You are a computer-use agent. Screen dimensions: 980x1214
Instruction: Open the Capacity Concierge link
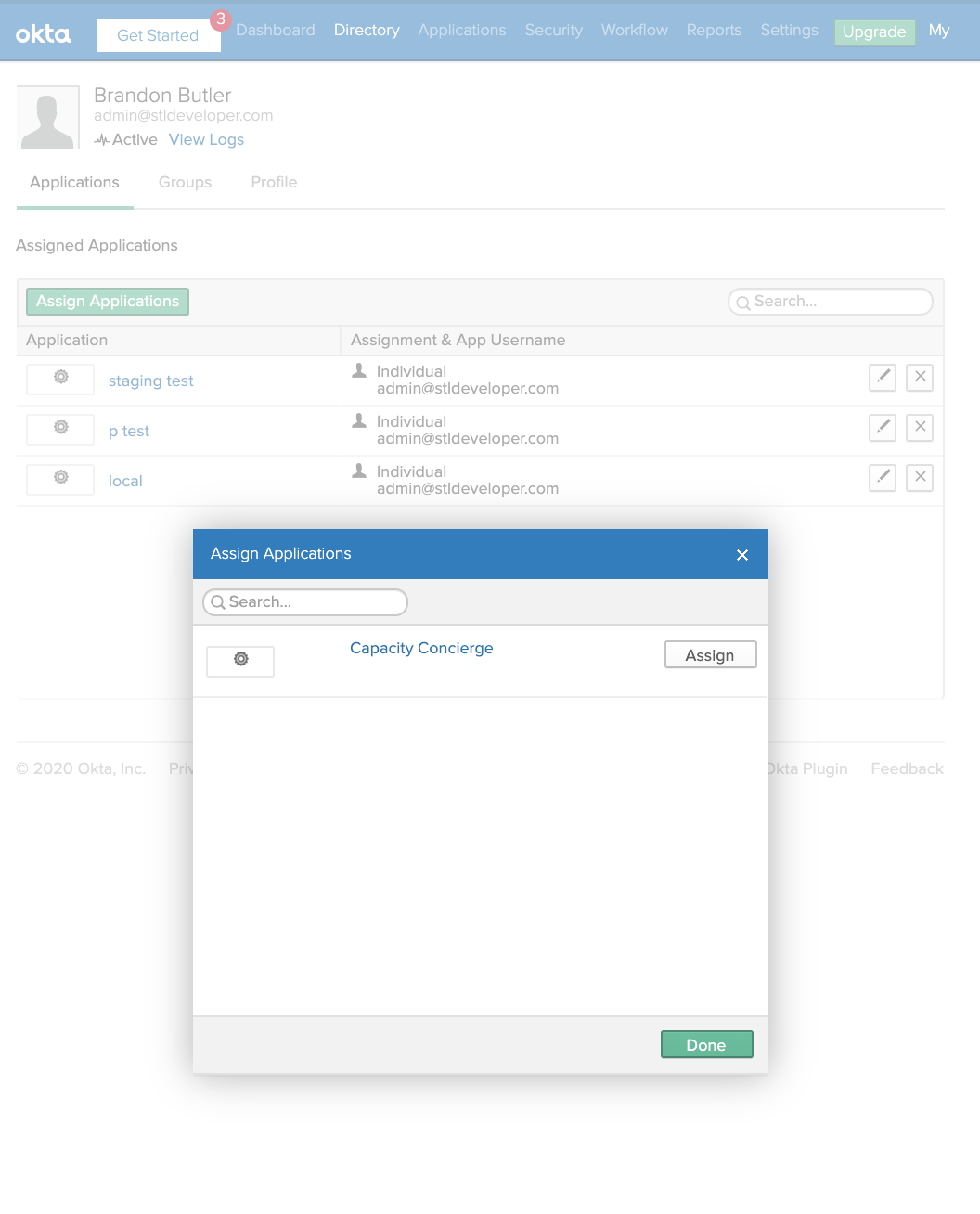click(x=421, y=648)
